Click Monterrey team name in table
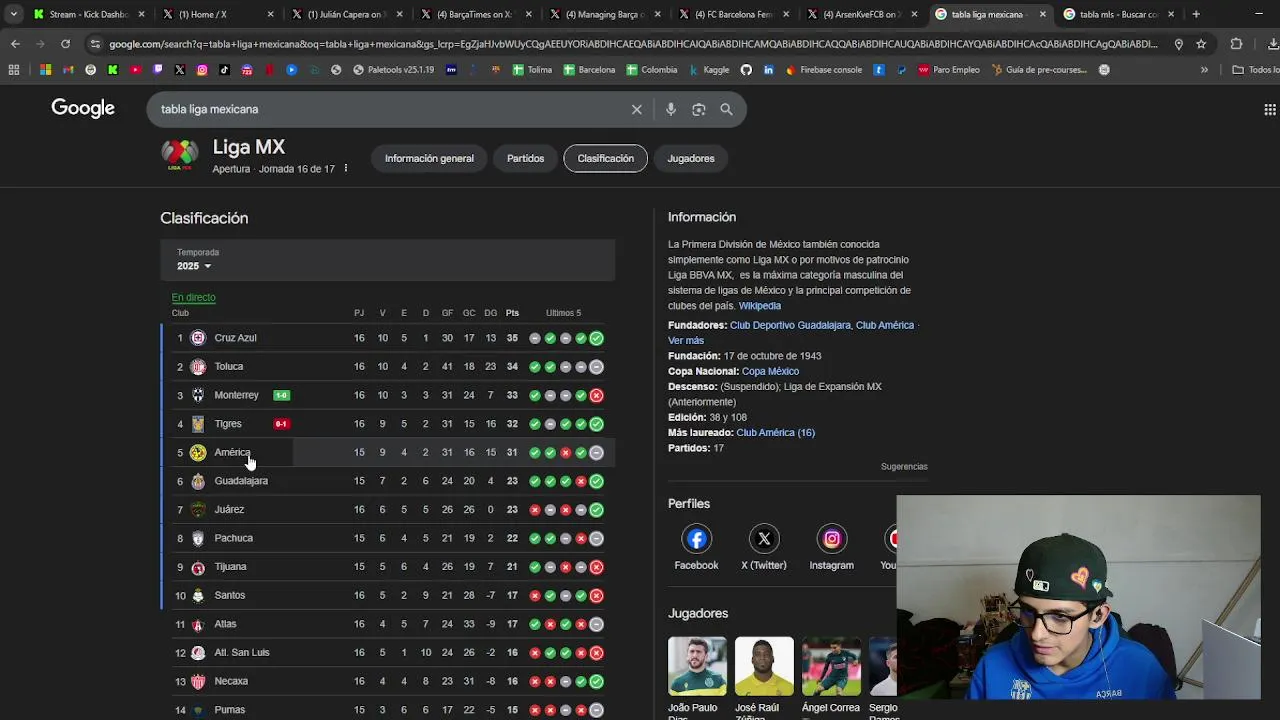Image resolution: width=1280 pixels, height=720 pixels. 236,395
